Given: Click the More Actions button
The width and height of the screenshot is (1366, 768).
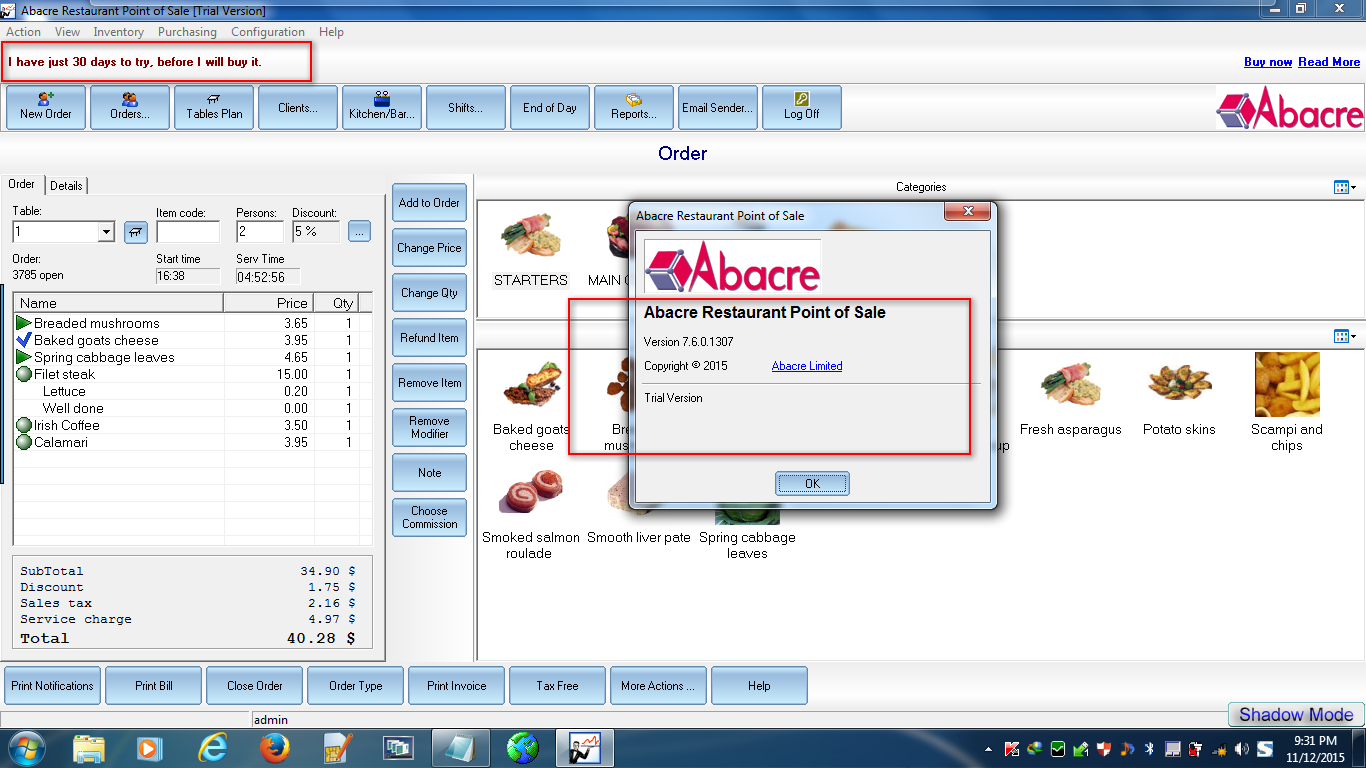Looking at the screenshot, I should tap(658, 686).
